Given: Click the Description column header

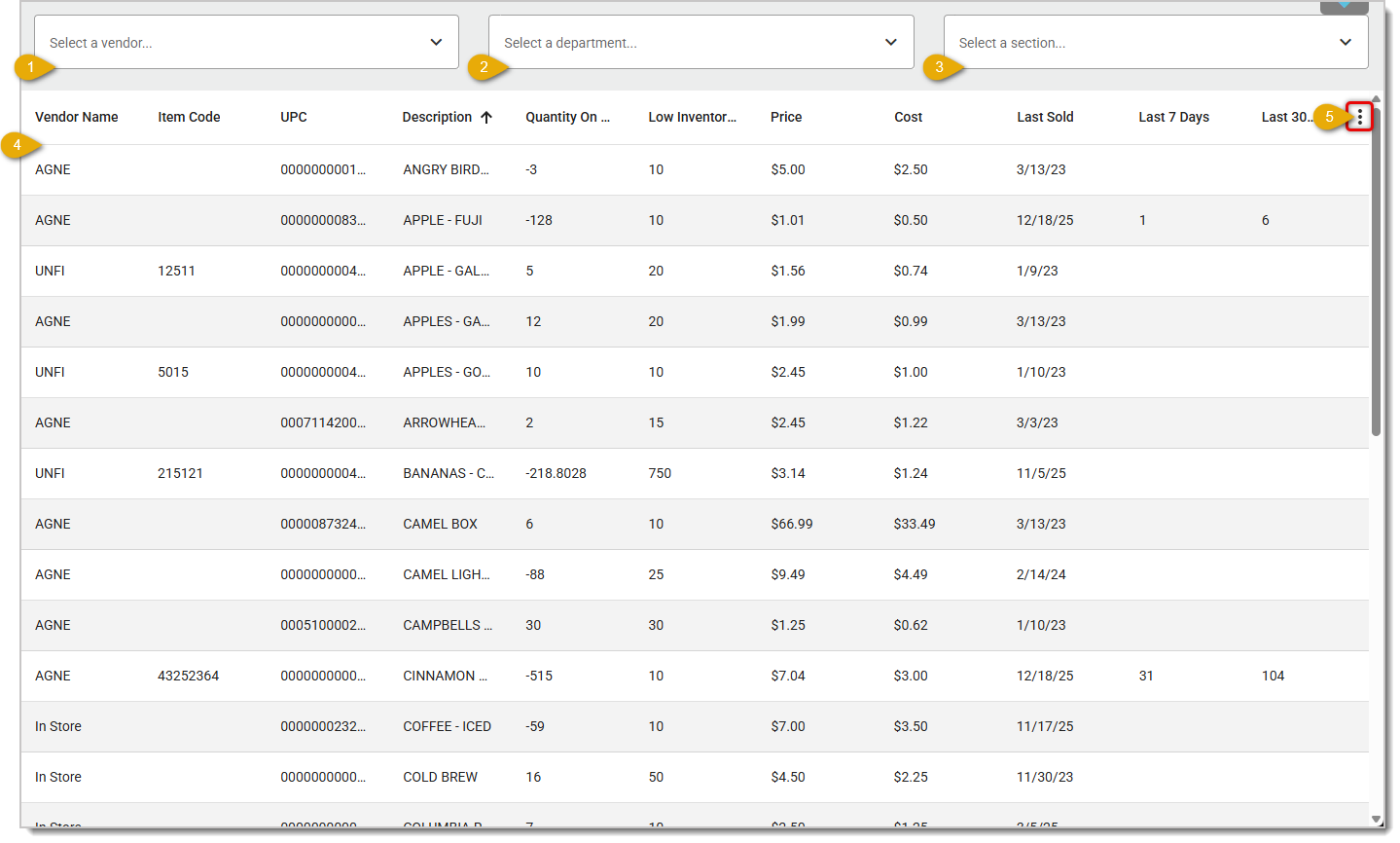Looking at the screenshot, I should pyautogui.click(x=437, y=117).
